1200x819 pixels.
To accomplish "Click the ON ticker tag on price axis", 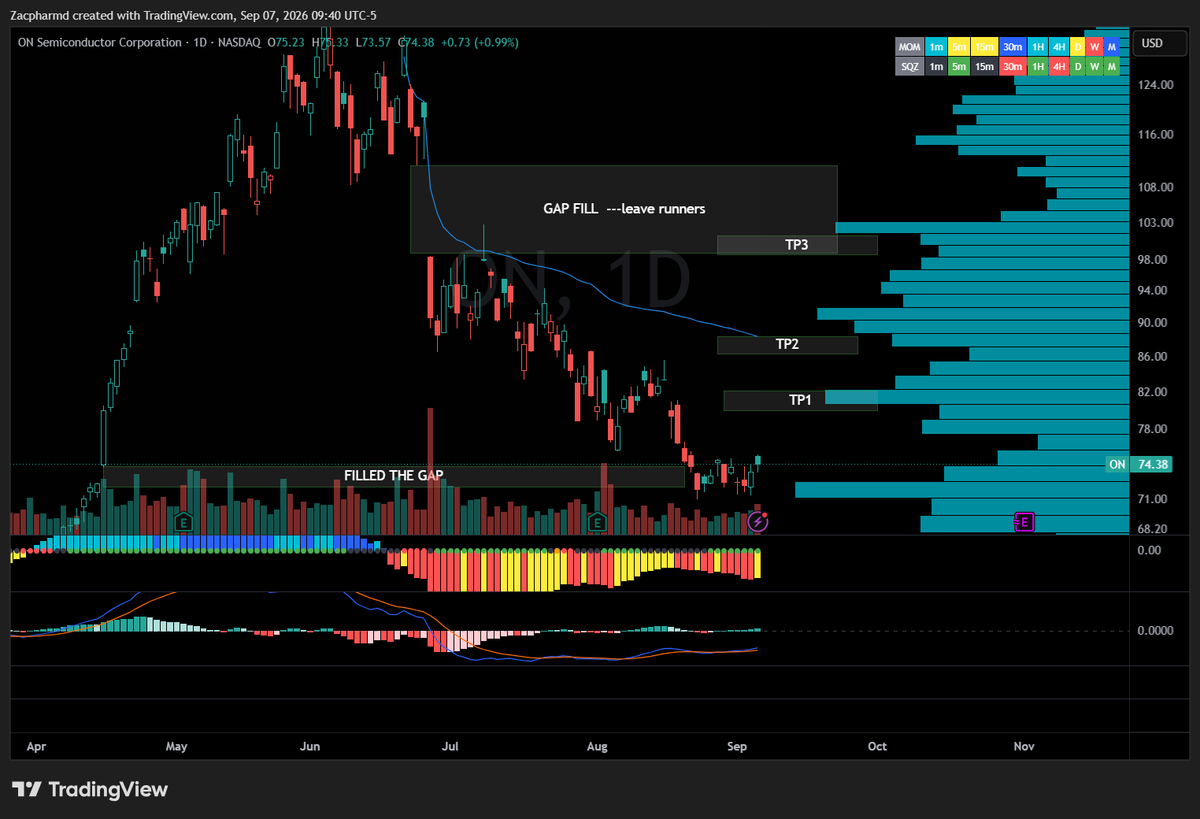I will (x=1117, y=464).
